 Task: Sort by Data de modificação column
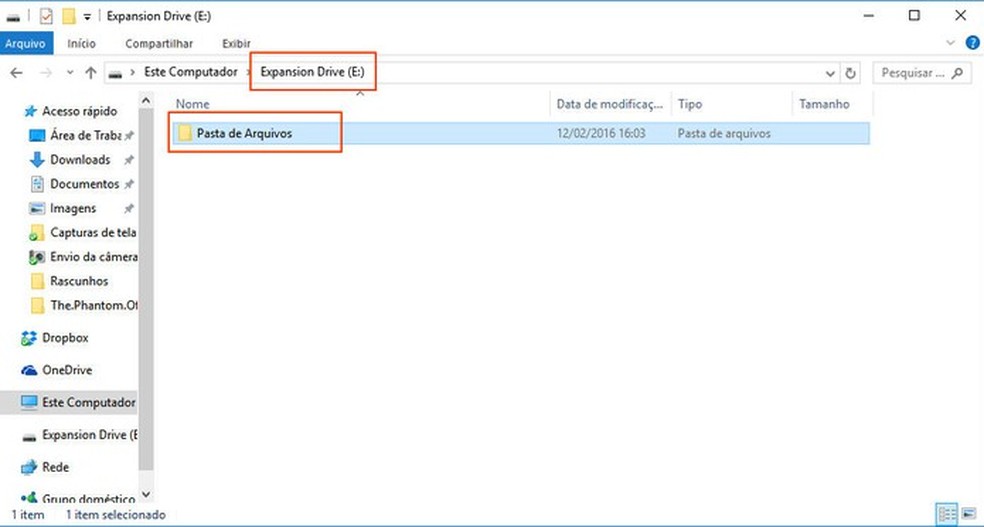[610, 104]
